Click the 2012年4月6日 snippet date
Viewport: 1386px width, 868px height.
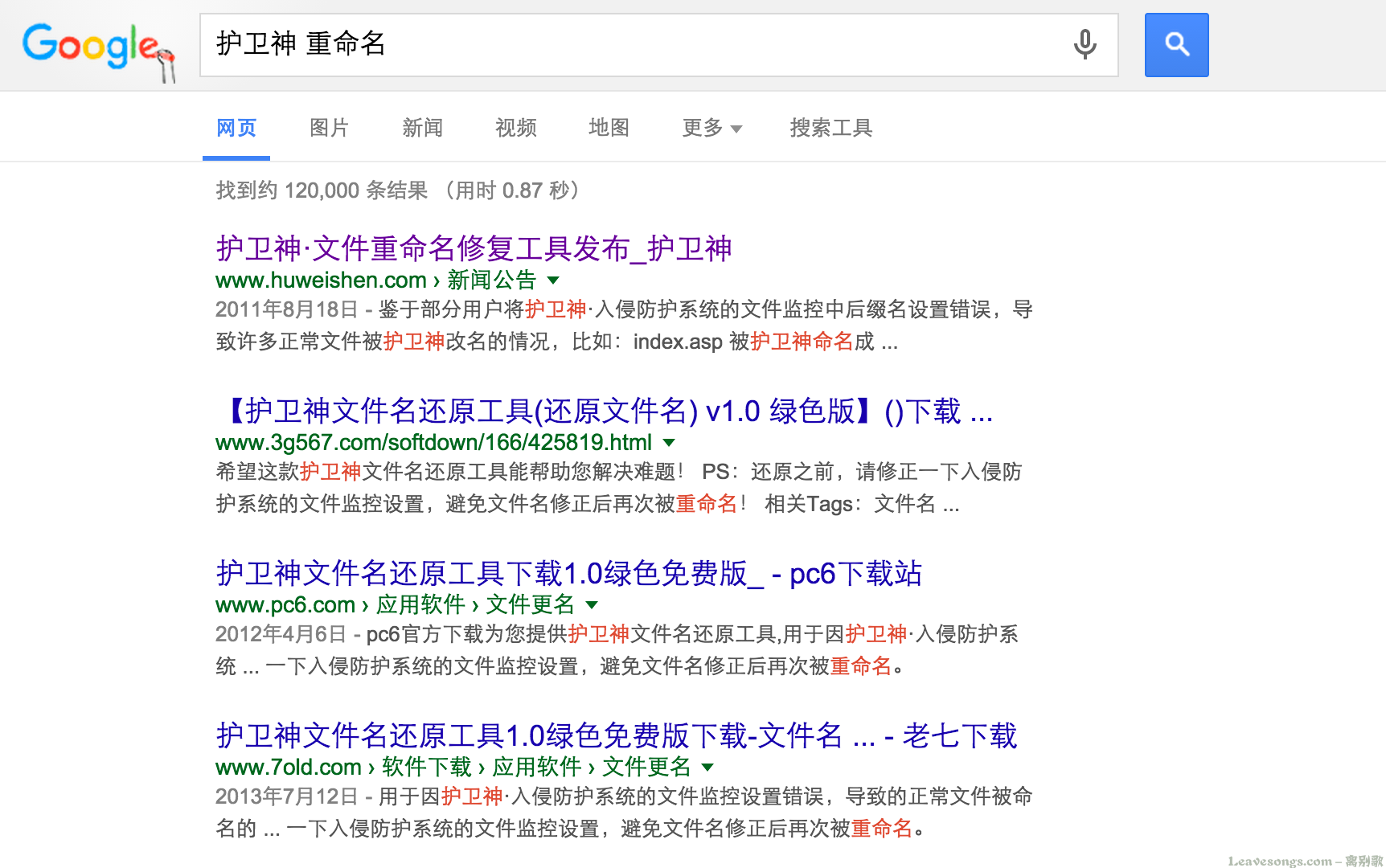tap(281, 634)
